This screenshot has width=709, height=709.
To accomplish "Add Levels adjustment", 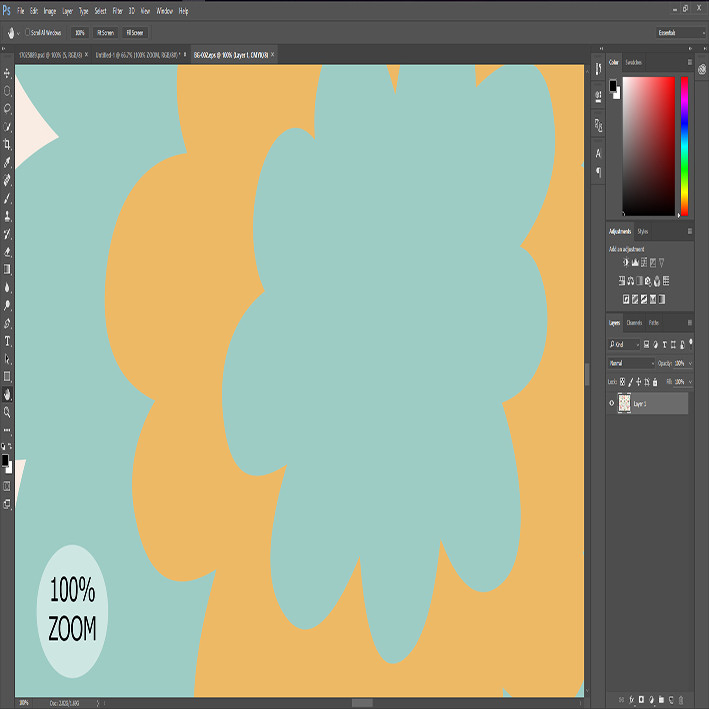I will 635,262.
